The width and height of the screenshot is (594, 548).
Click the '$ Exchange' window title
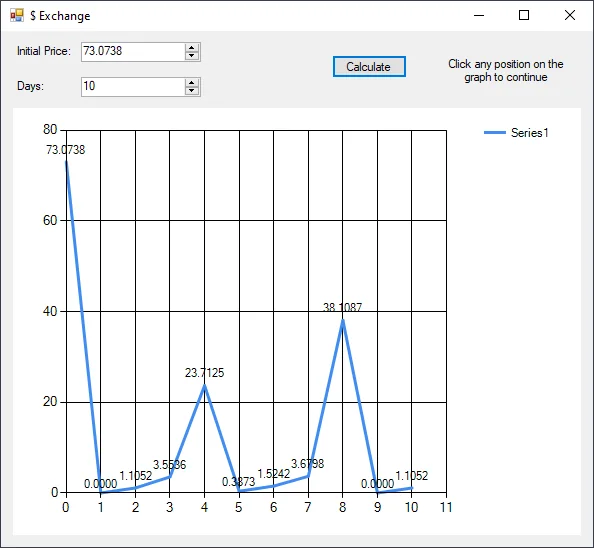click(x=60, y=16)
